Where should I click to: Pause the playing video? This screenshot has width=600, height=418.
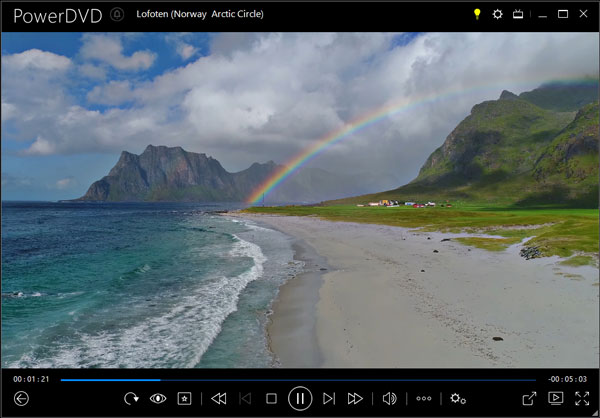300,398
